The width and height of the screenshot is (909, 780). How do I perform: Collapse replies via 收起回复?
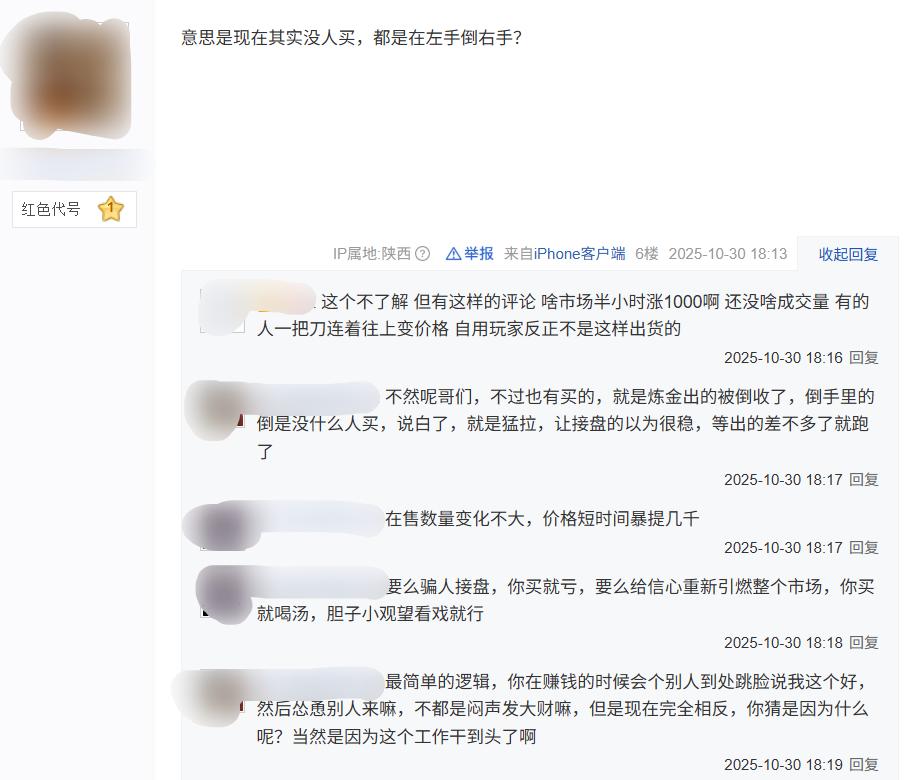(848, 254)
